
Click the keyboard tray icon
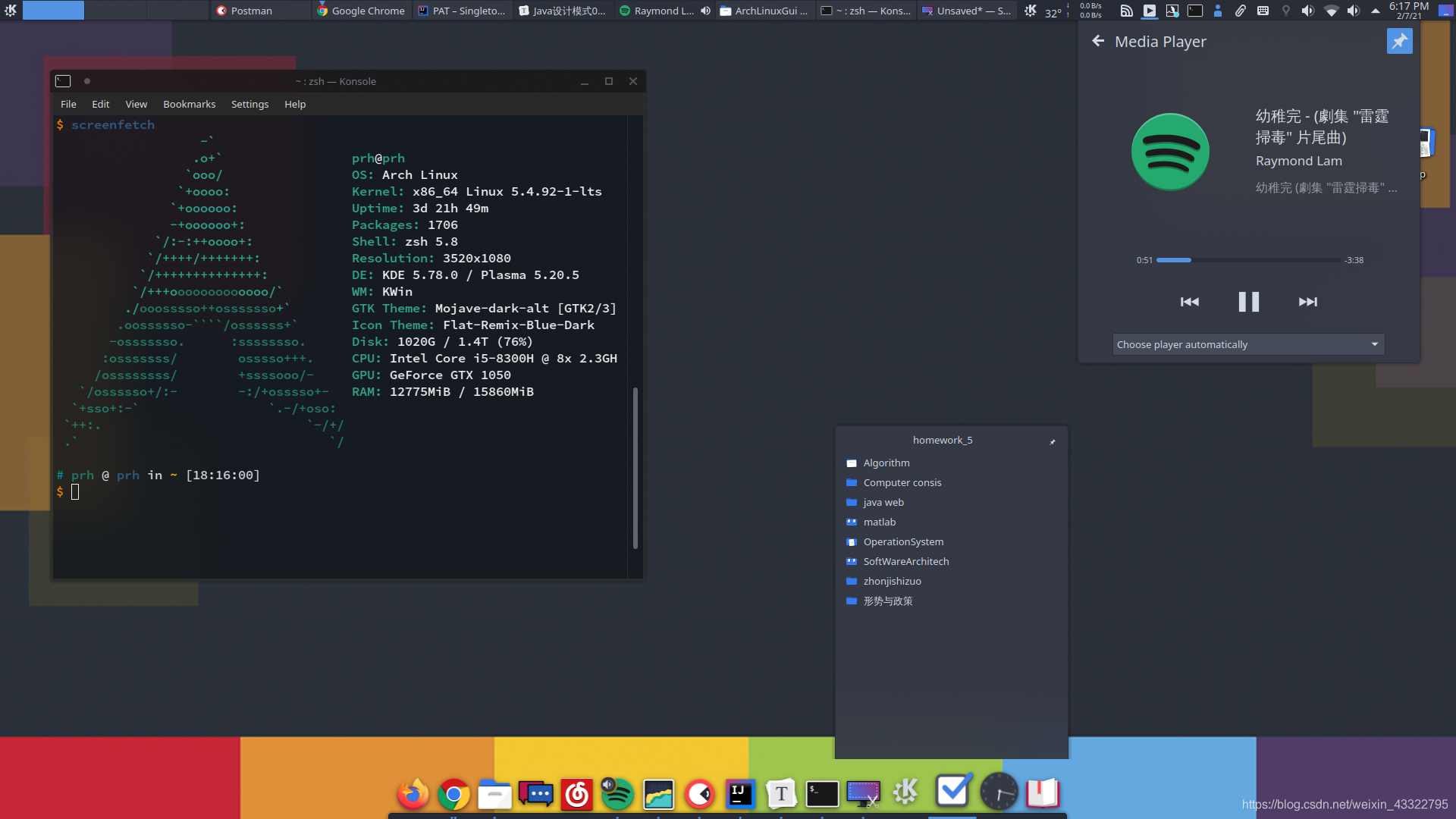tap(1263, 11)
